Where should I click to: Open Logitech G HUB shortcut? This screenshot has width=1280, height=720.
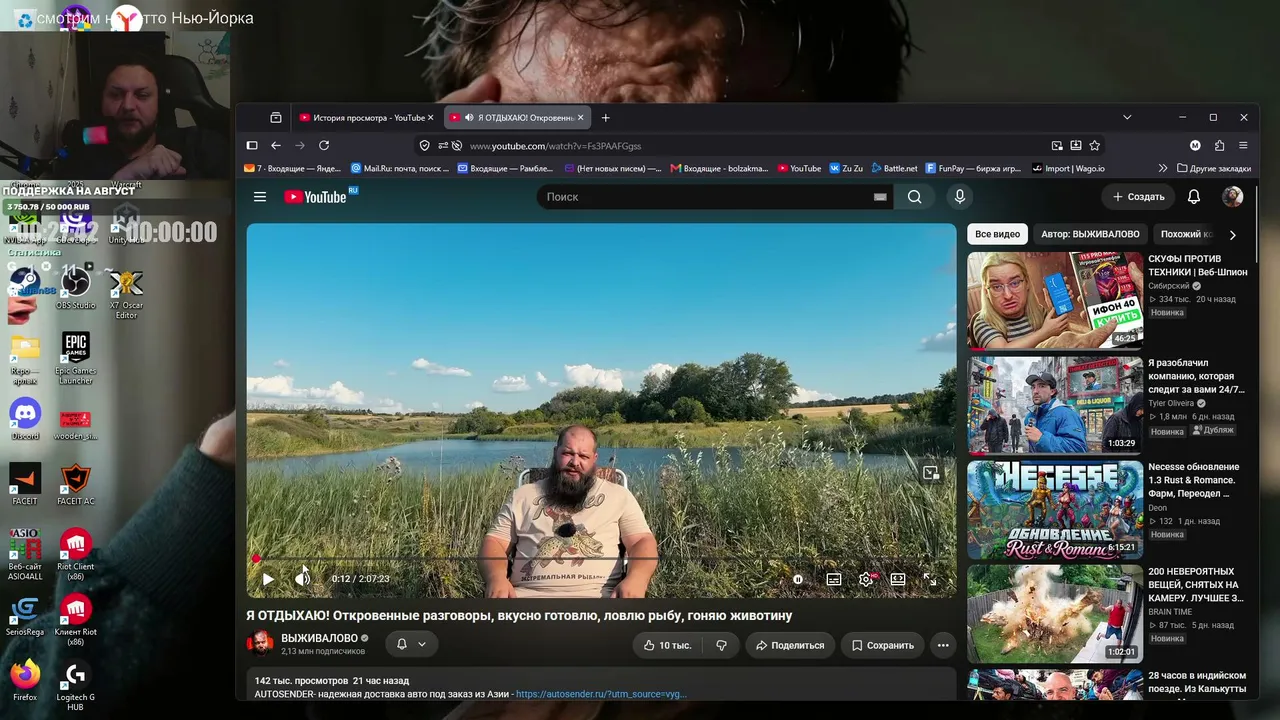pos(76,685)
